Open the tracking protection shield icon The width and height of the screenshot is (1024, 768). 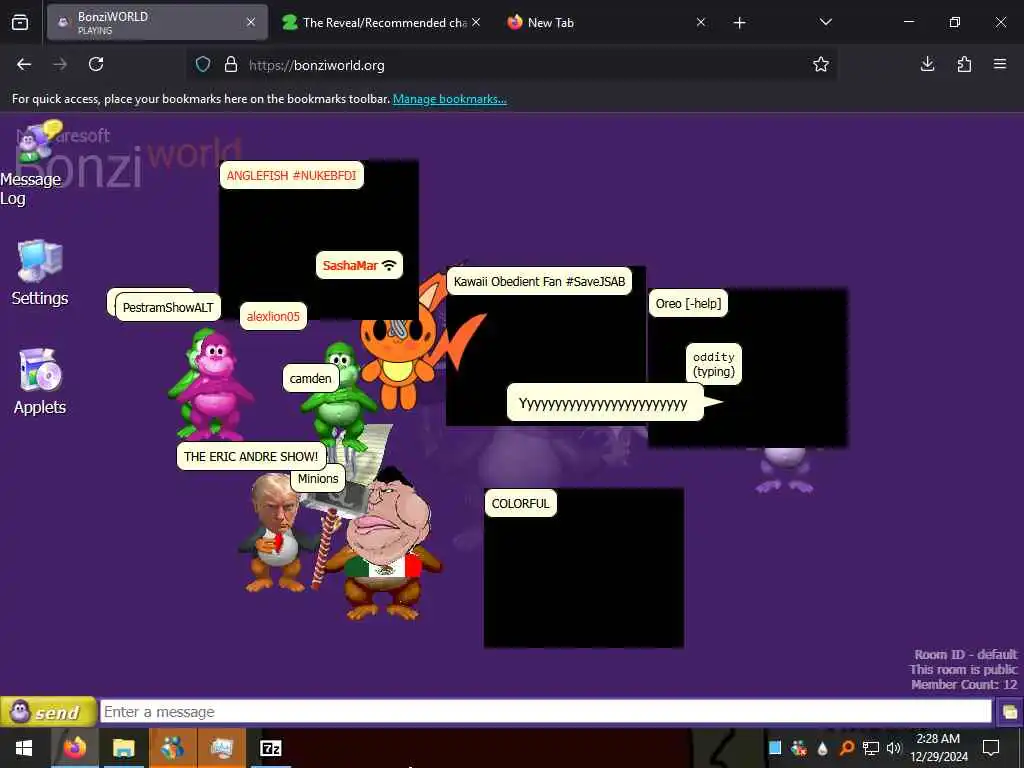(203, 65)
